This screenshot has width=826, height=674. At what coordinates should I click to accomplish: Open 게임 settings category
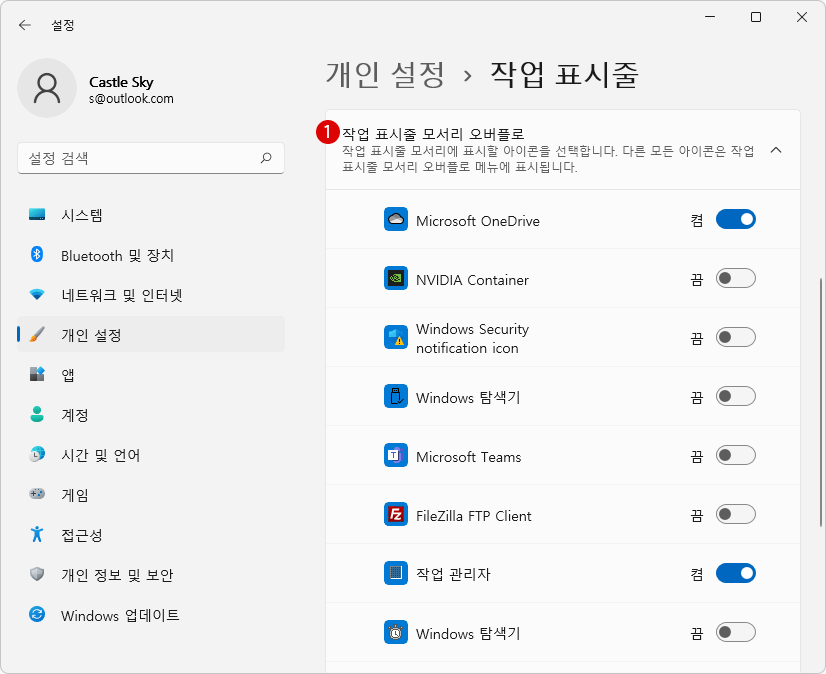[x=151, y=495]
